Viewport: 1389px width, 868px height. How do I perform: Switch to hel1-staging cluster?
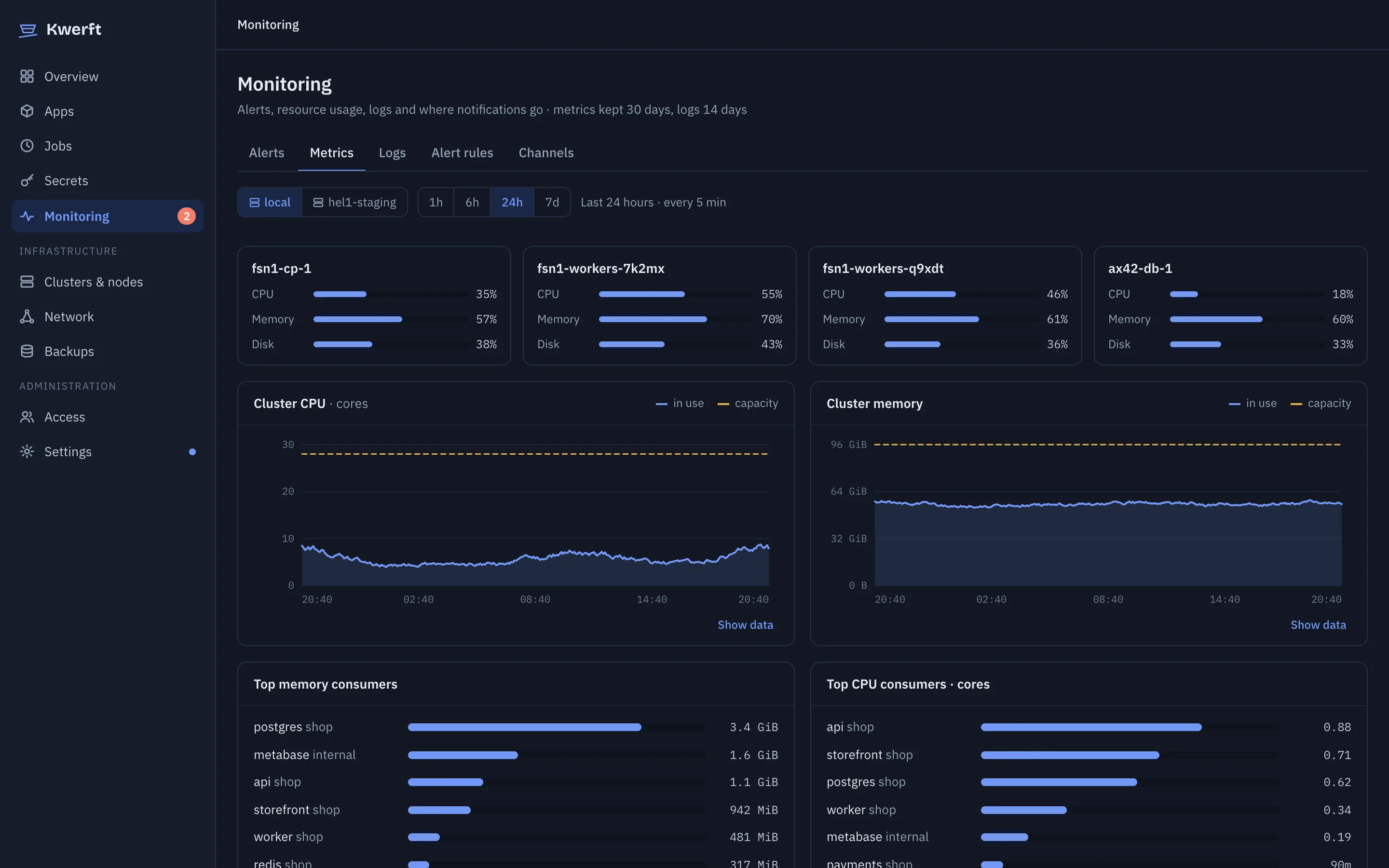(x=354, y=202)
